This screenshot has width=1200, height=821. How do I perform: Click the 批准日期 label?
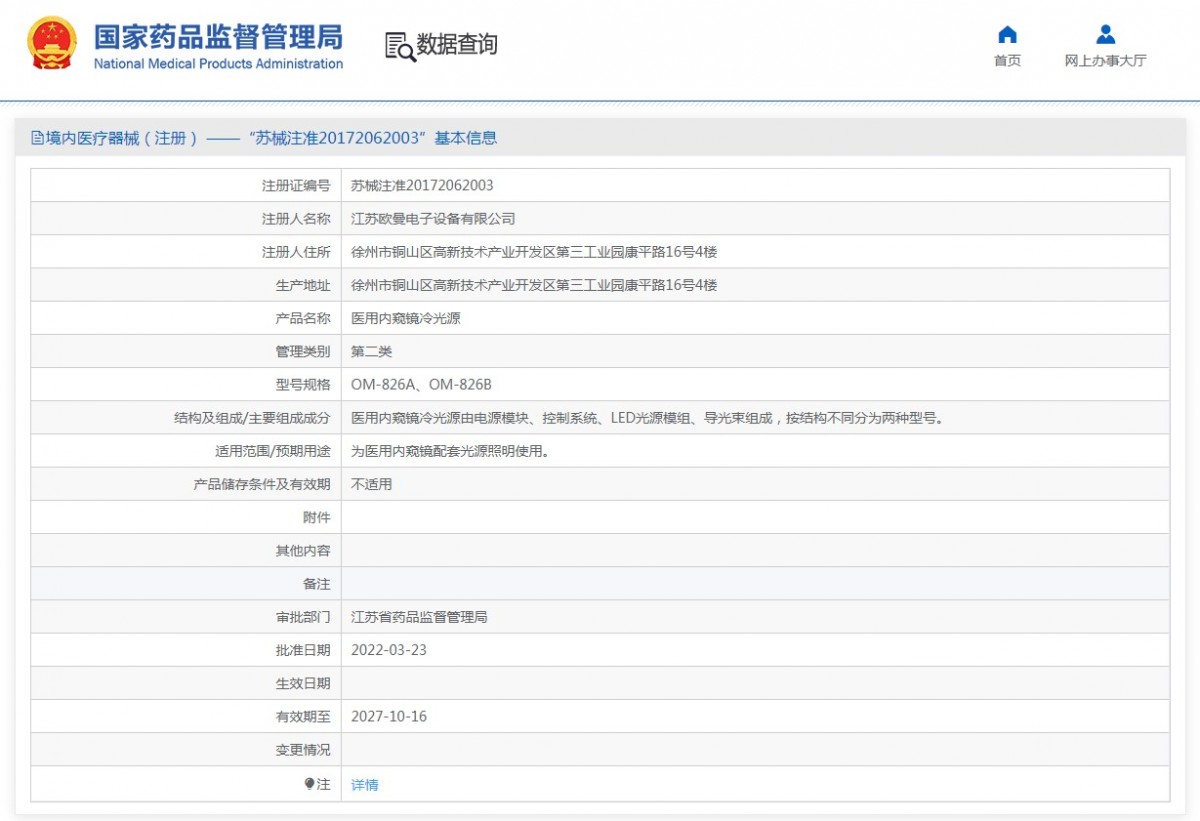303,650
